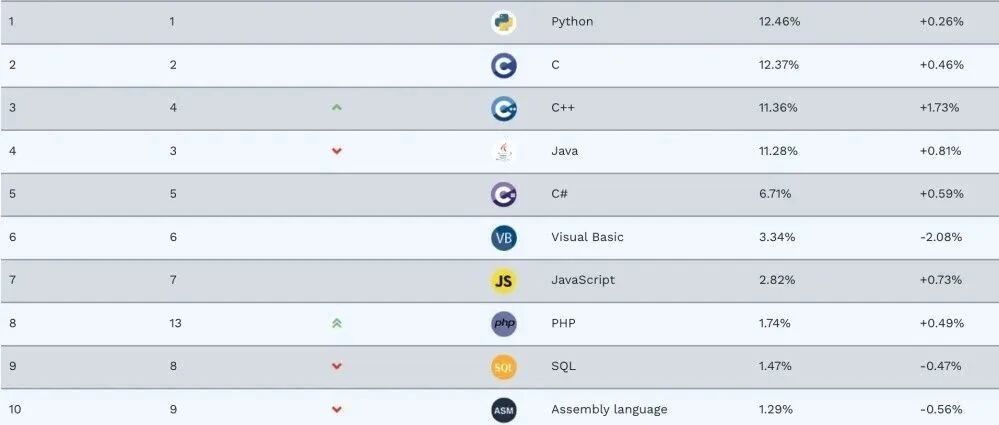Click the red down arrow in Assembly row
This screenshot has height=425, width=999.
pyautogui.click(x=337, y=409)
